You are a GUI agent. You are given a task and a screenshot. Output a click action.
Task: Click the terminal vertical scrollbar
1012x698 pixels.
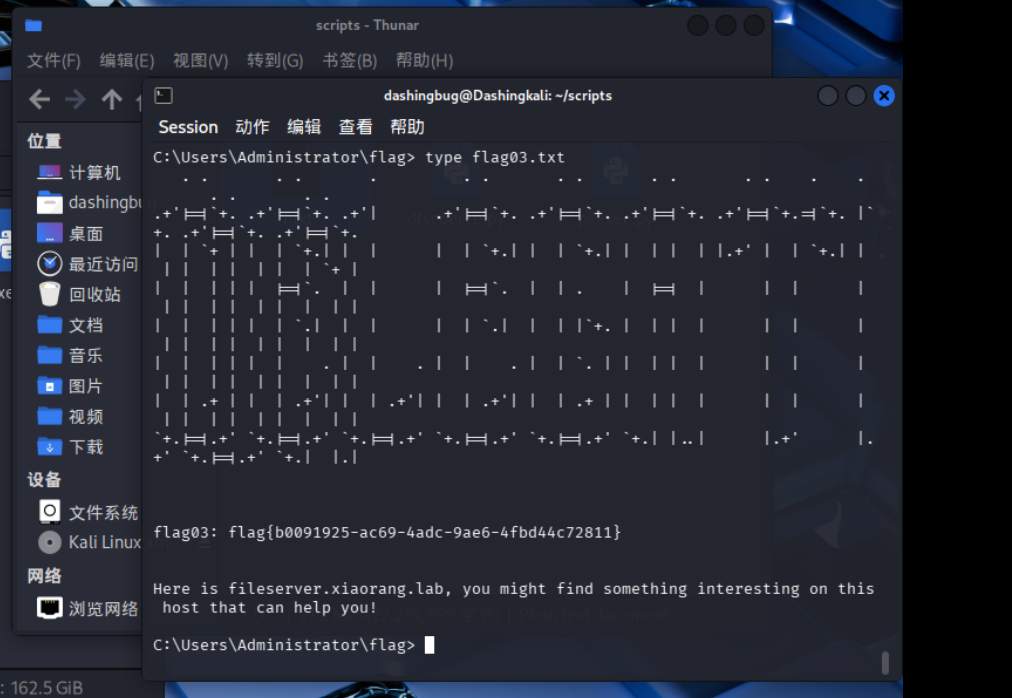885,662
